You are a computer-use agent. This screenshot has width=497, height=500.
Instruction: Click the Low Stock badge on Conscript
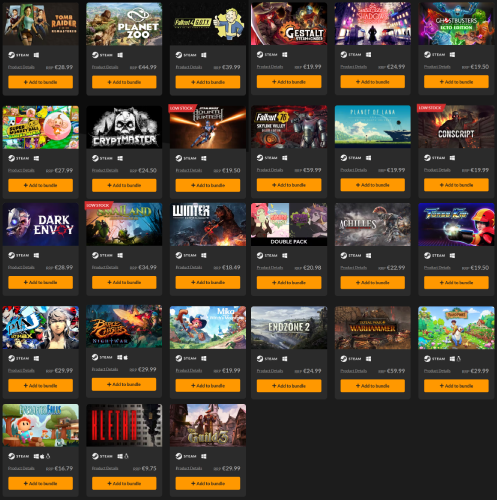(430, 108)
